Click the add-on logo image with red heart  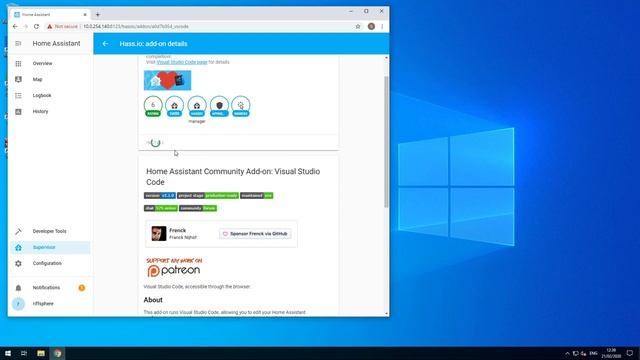click(167, 80)
